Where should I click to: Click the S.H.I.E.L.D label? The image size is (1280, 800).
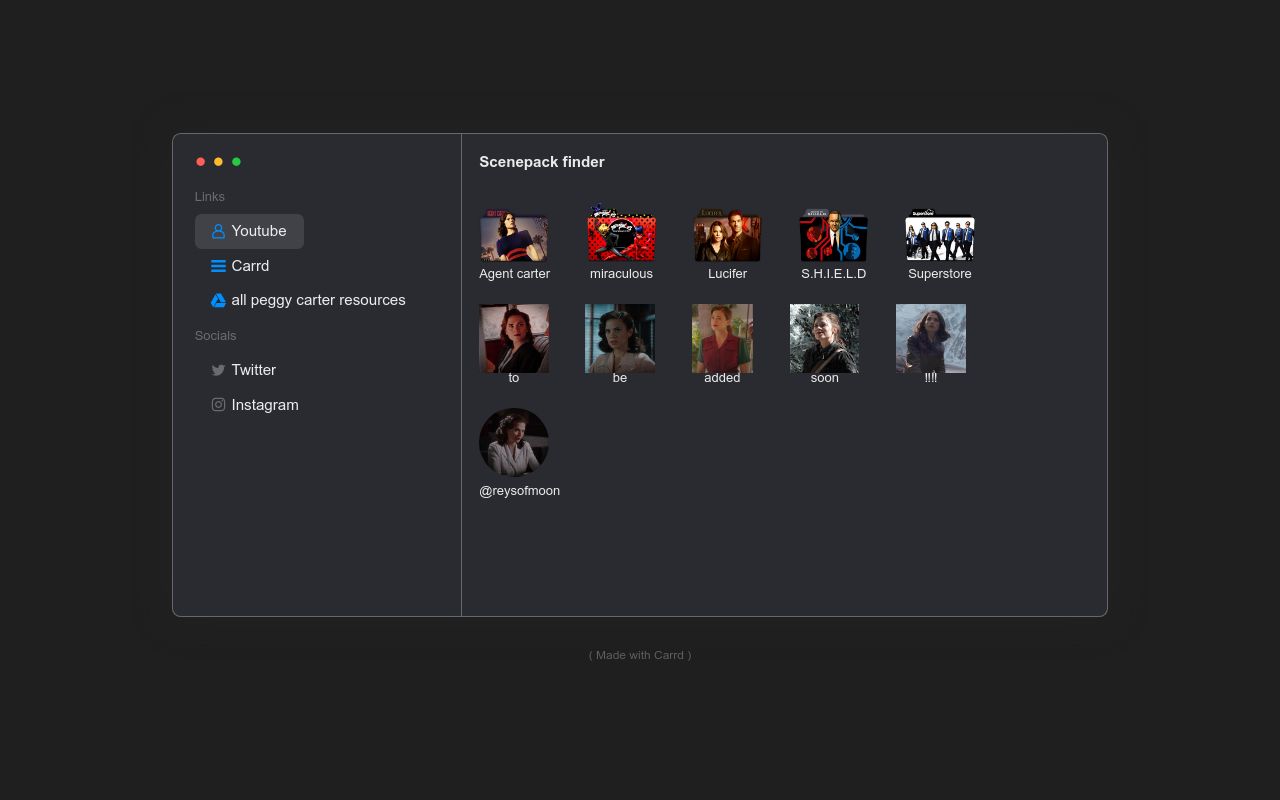coord(833,274)
